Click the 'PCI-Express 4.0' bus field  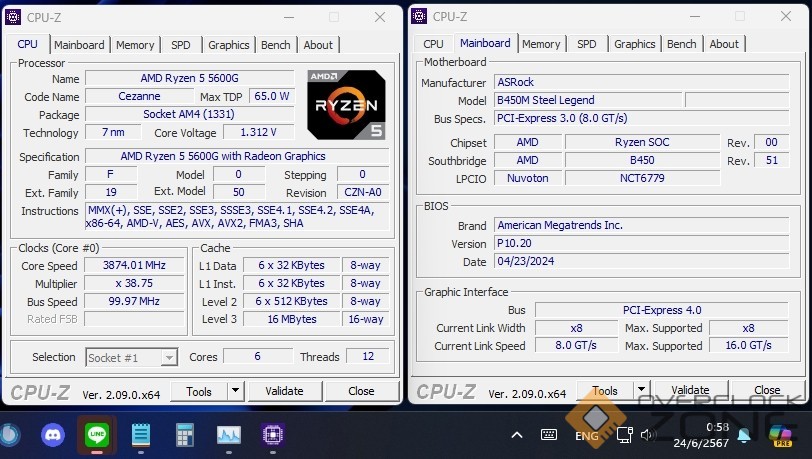click(x=662, y=310)
